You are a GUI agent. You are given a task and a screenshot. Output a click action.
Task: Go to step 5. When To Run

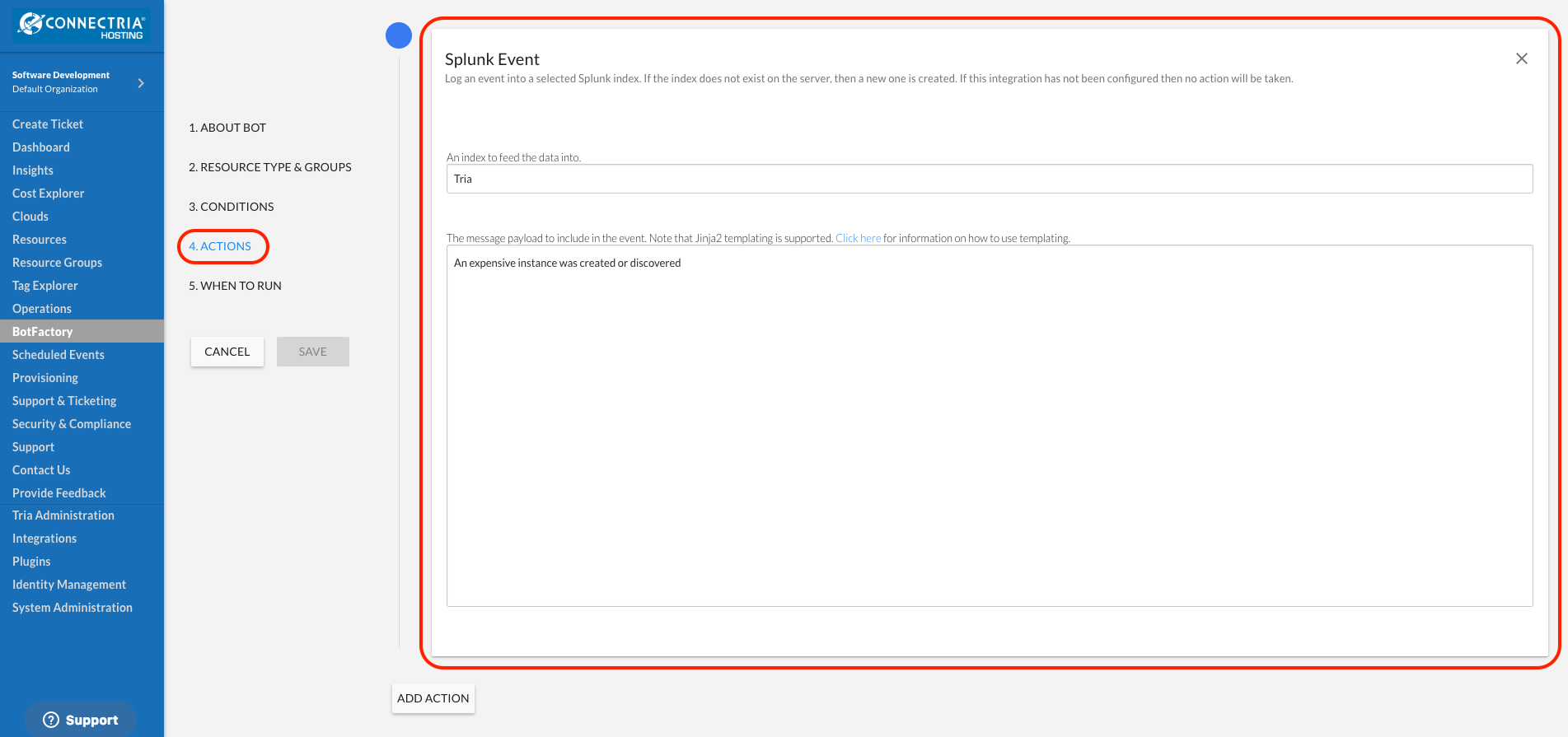(x=236, y=286)
